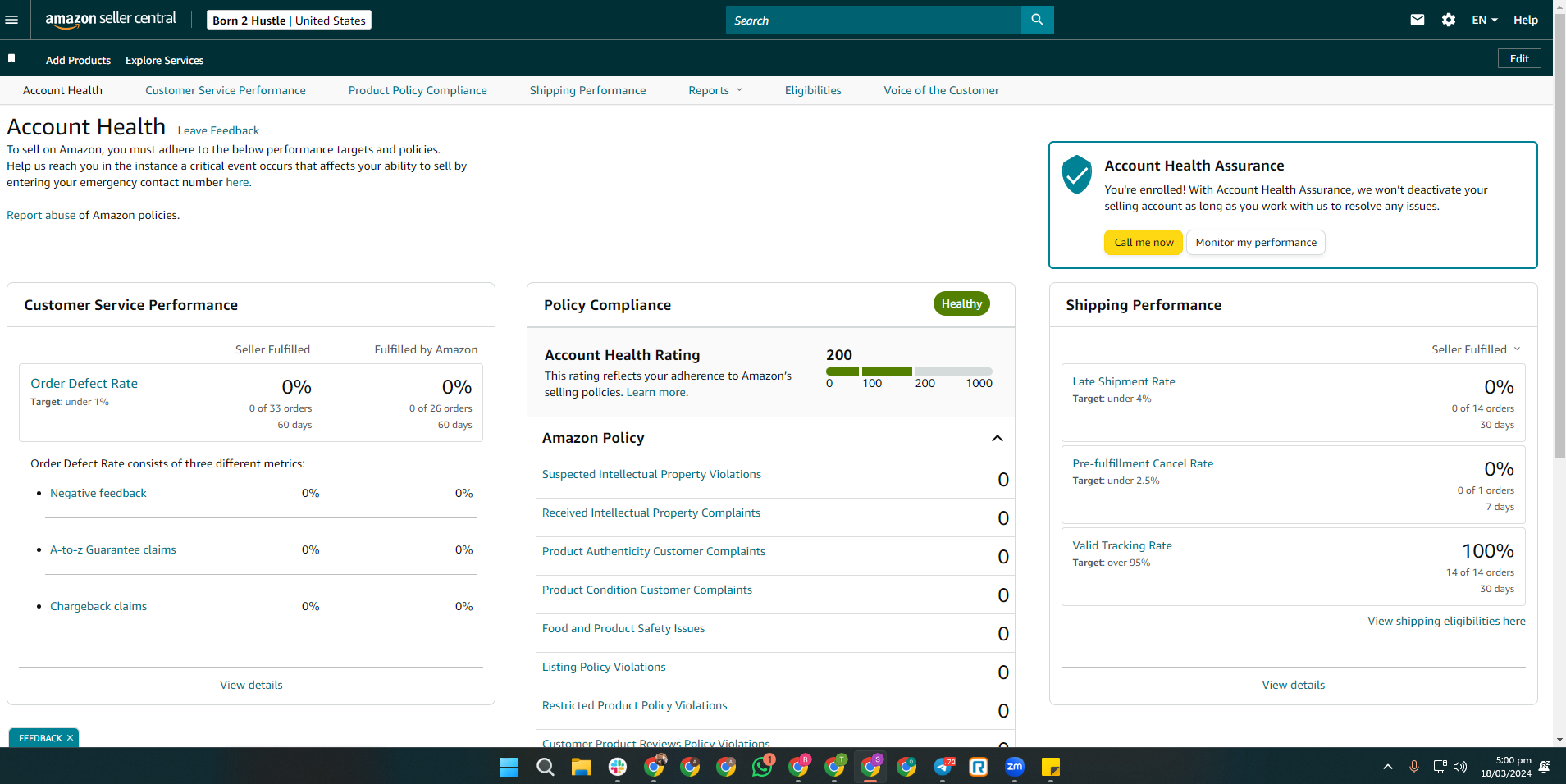Open Sticky Notes from the taskbar
Viewport: 1566px width, 784px height.
[1051, 767]
